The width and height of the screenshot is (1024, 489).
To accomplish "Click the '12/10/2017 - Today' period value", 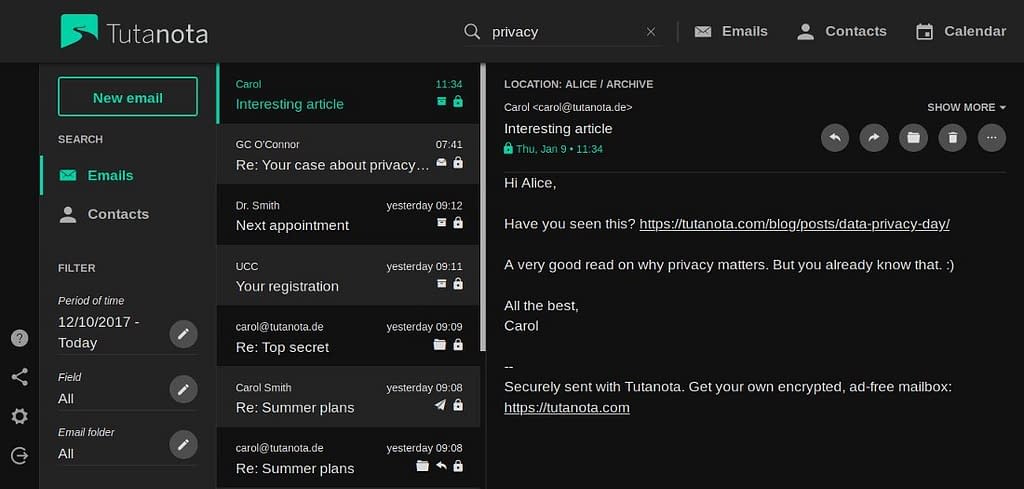I will coord(99,332).
